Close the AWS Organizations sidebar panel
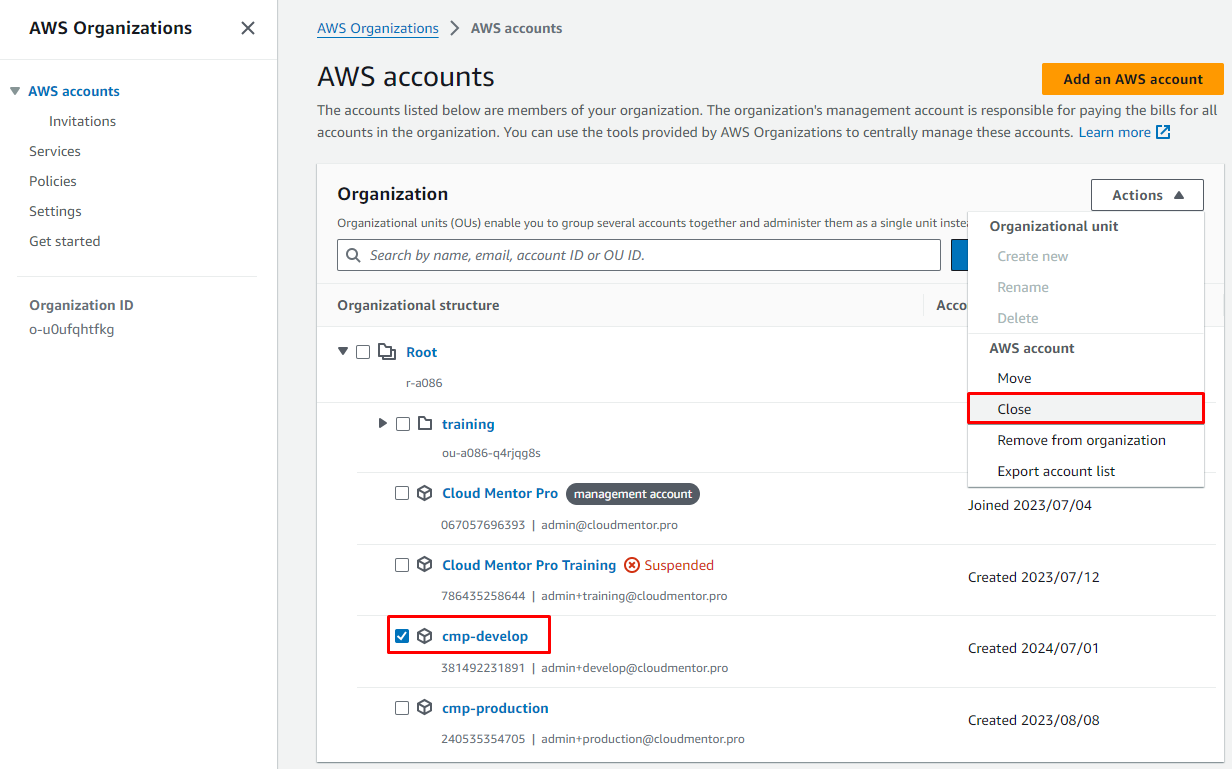 tap(248, 28)
